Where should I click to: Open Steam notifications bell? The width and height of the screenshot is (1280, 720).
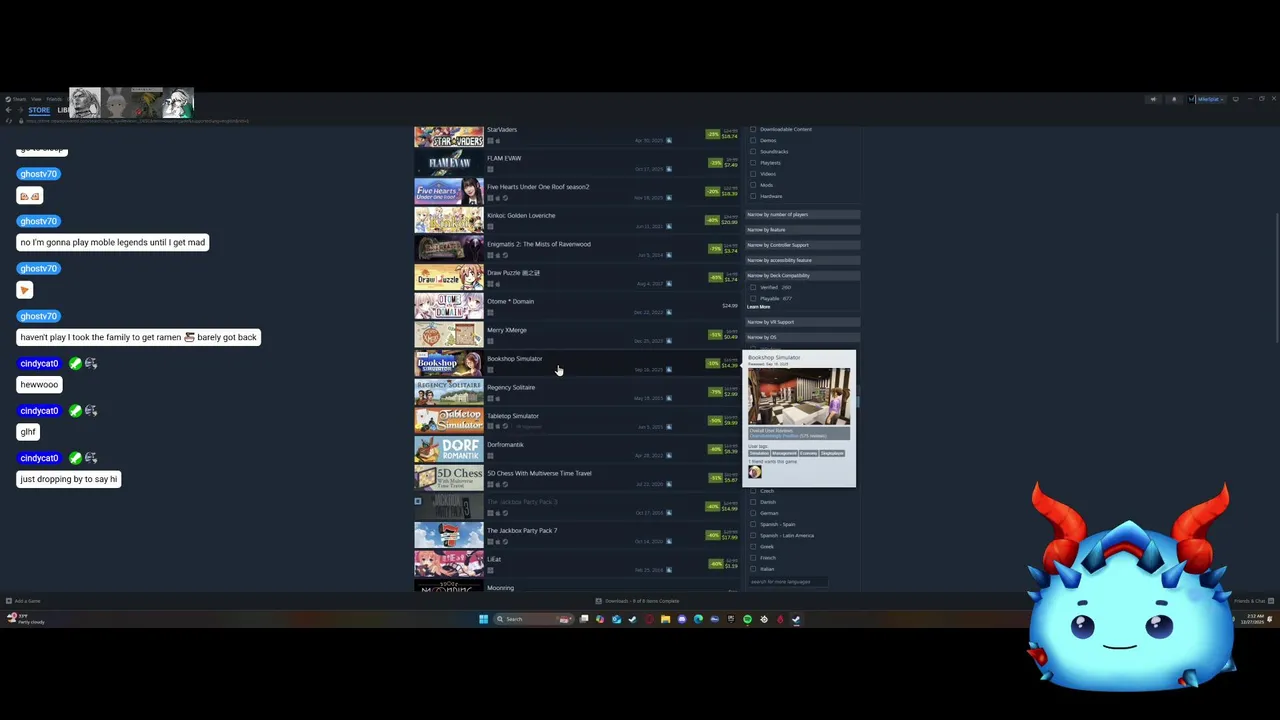point(1174,99)
